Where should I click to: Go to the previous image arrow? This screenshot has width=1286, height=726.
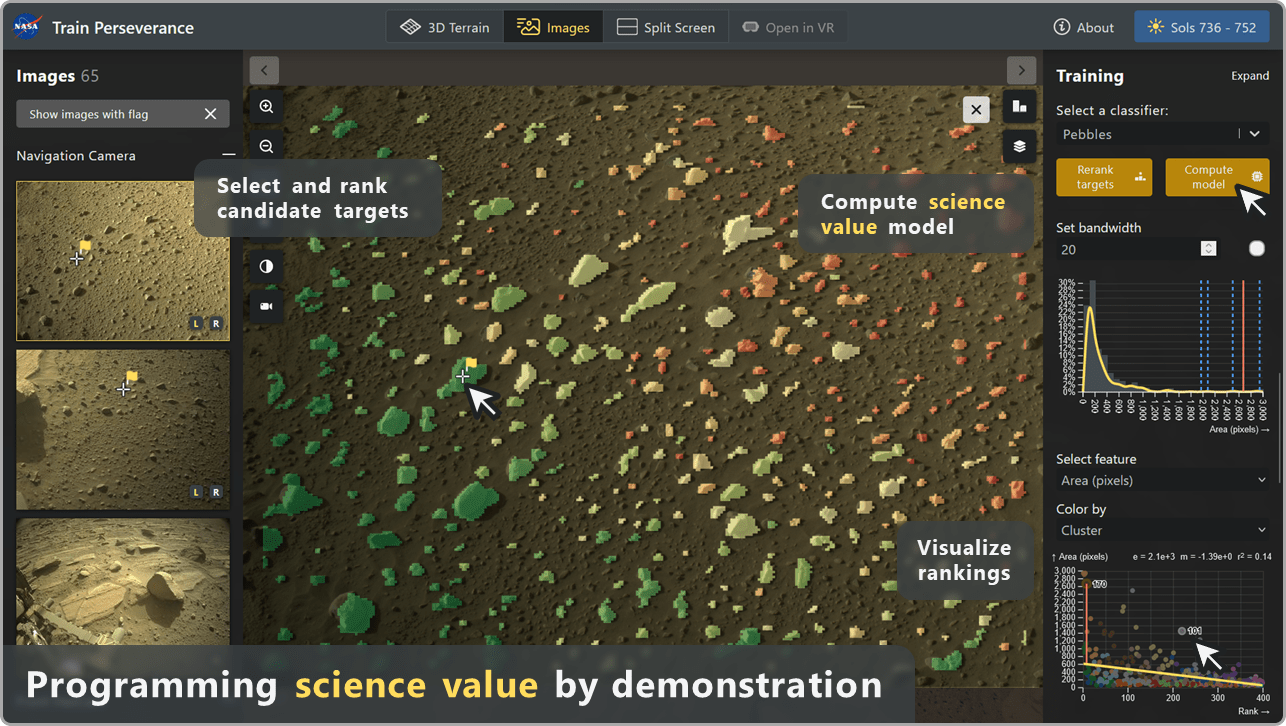point(264,70)
